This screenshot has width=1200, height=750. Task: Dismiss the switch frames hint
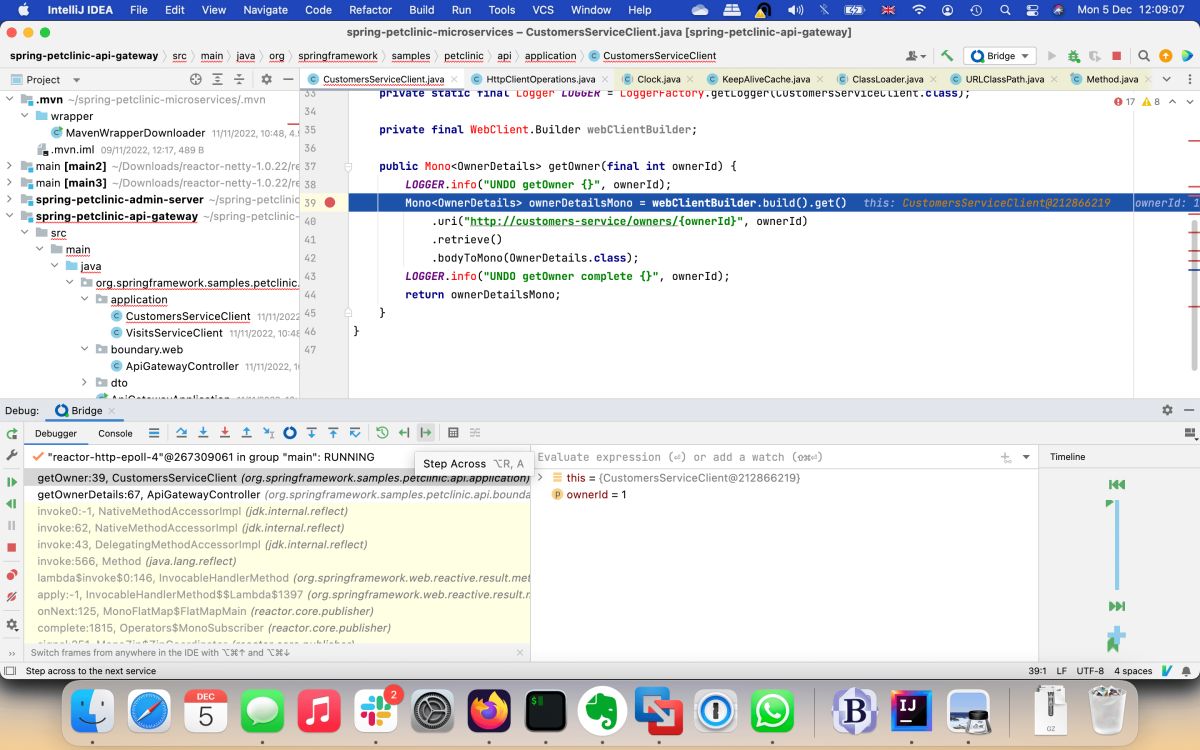pos(519,652)
